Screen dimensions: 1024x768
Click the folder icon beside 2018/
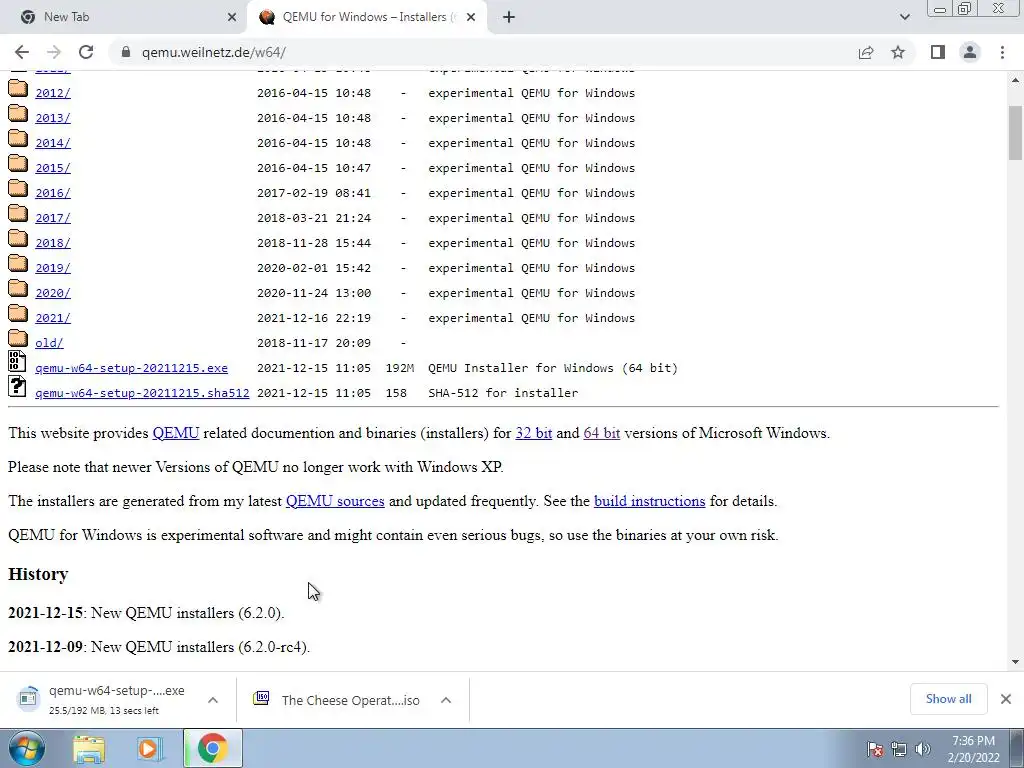click(x=18, y=240)
